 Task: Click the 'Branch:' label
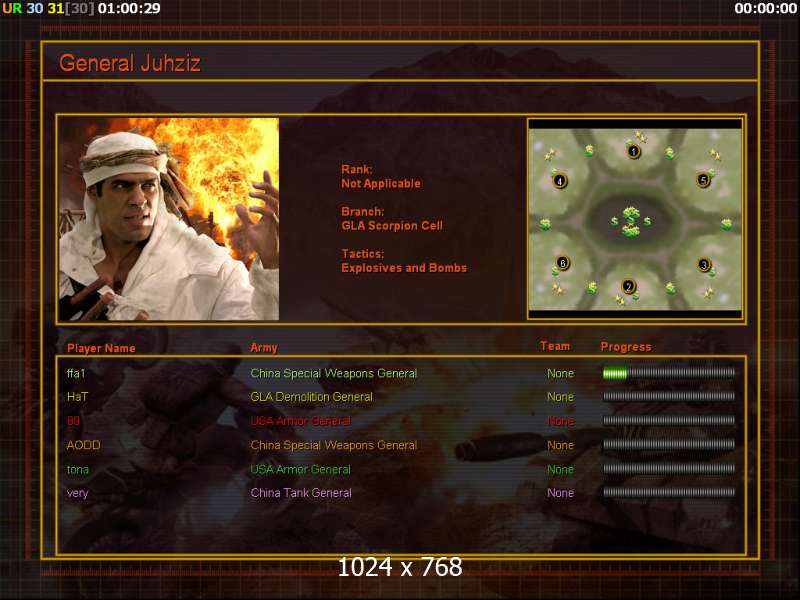pyautogui.click(x=363, y=212)
